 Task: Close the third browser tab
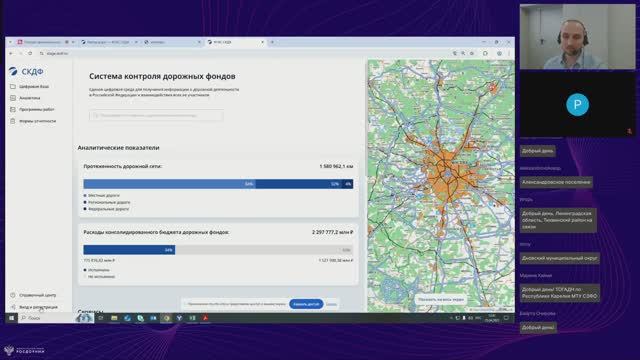click(x=199, y=42)
